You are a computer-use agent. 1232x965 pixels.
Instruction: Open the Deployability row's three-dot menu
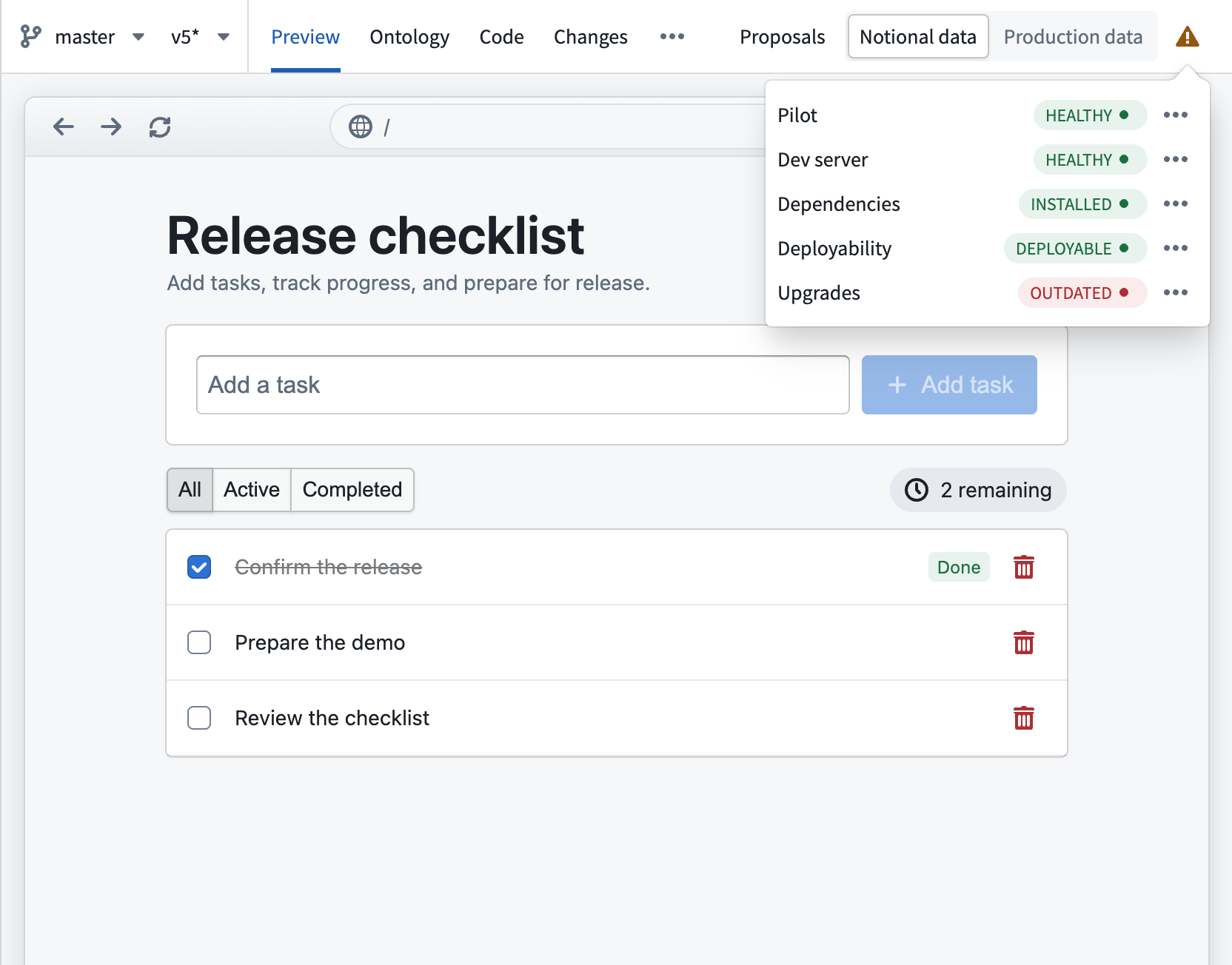pos(1176,248)
